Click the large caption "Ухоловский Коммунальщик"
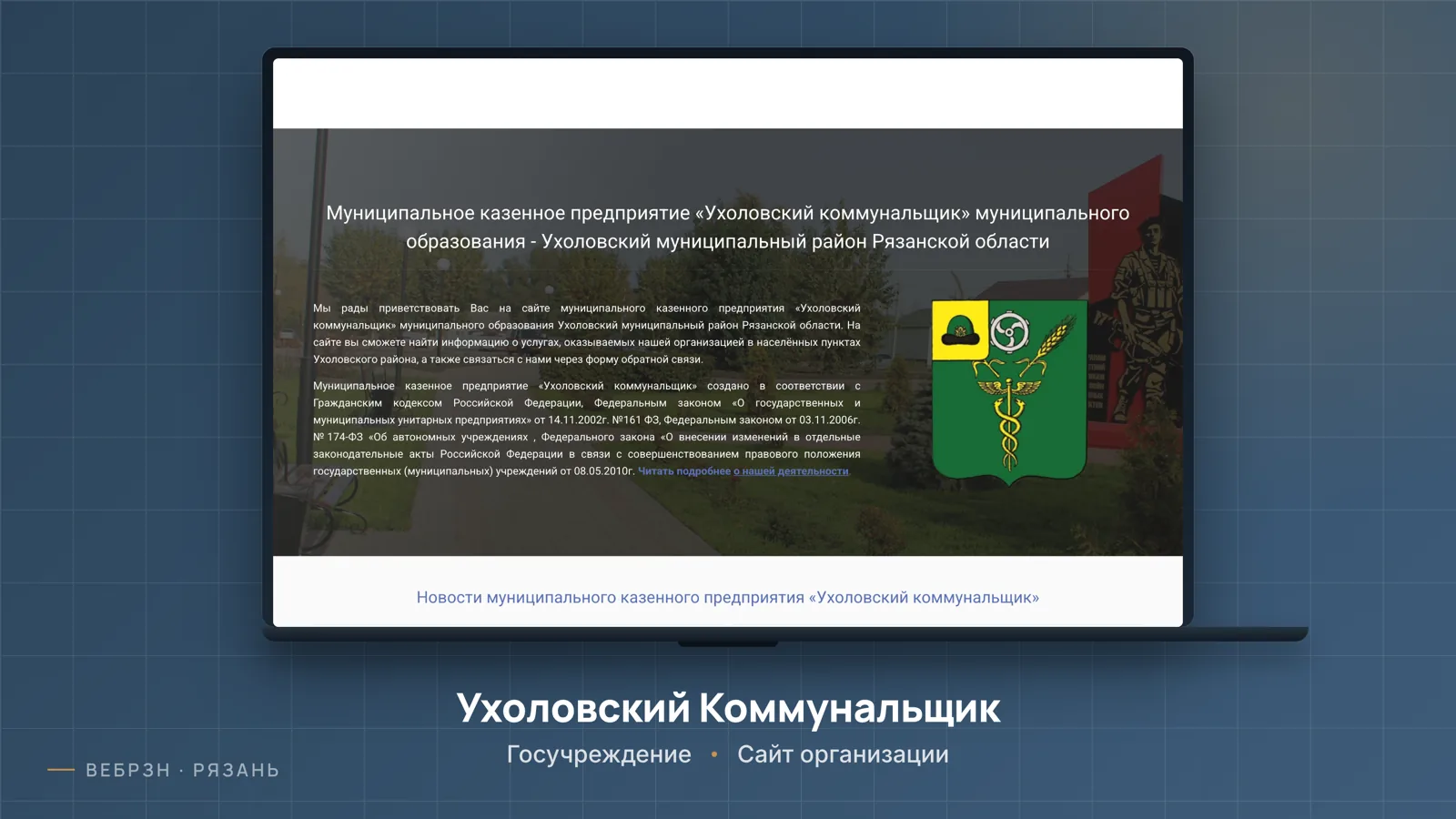 pyautogui.click(x=728, y=708)
